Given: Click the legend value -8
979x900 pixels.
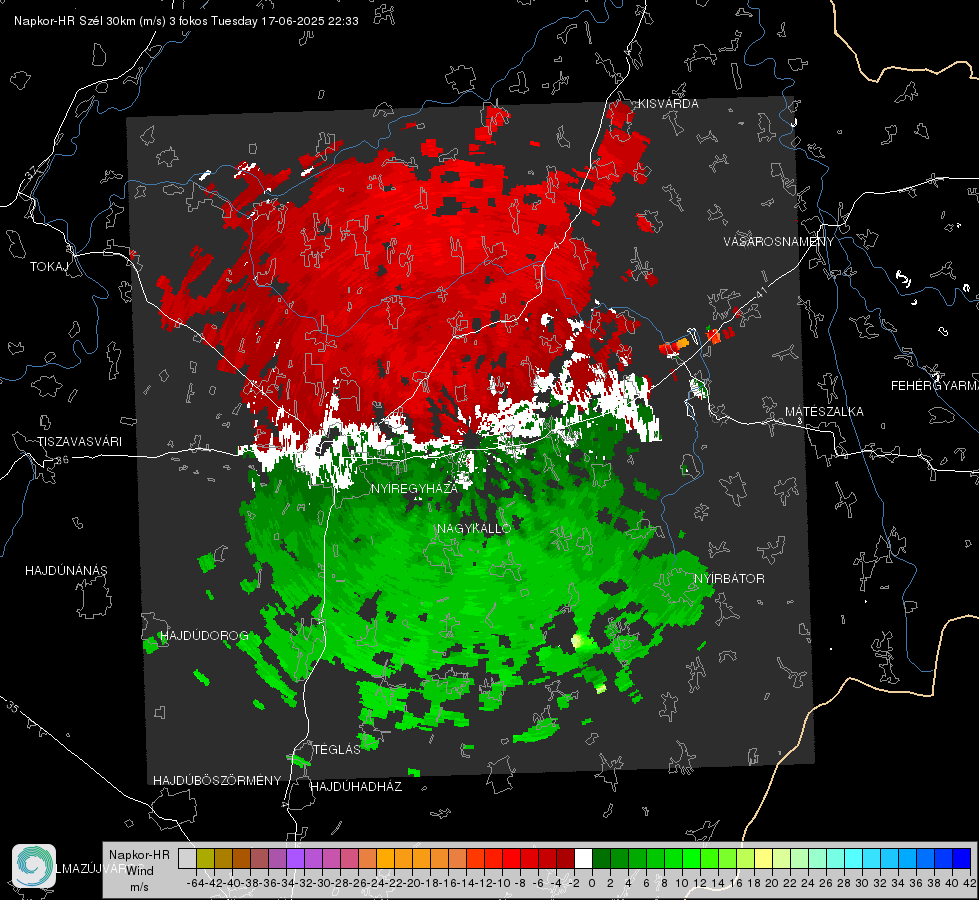Looking at the screenshot, I should point(520,883).
